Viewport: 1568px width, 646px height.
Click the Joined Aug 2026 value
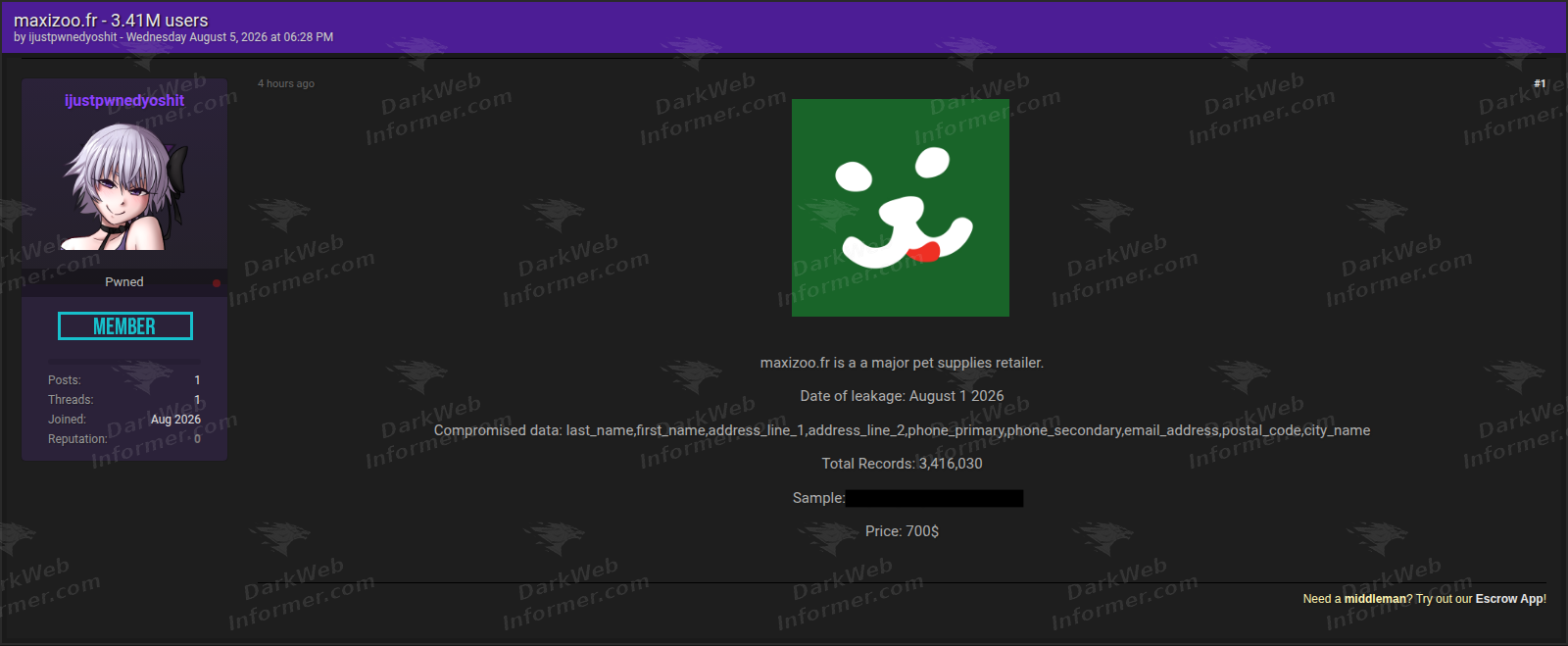point(175,420)
